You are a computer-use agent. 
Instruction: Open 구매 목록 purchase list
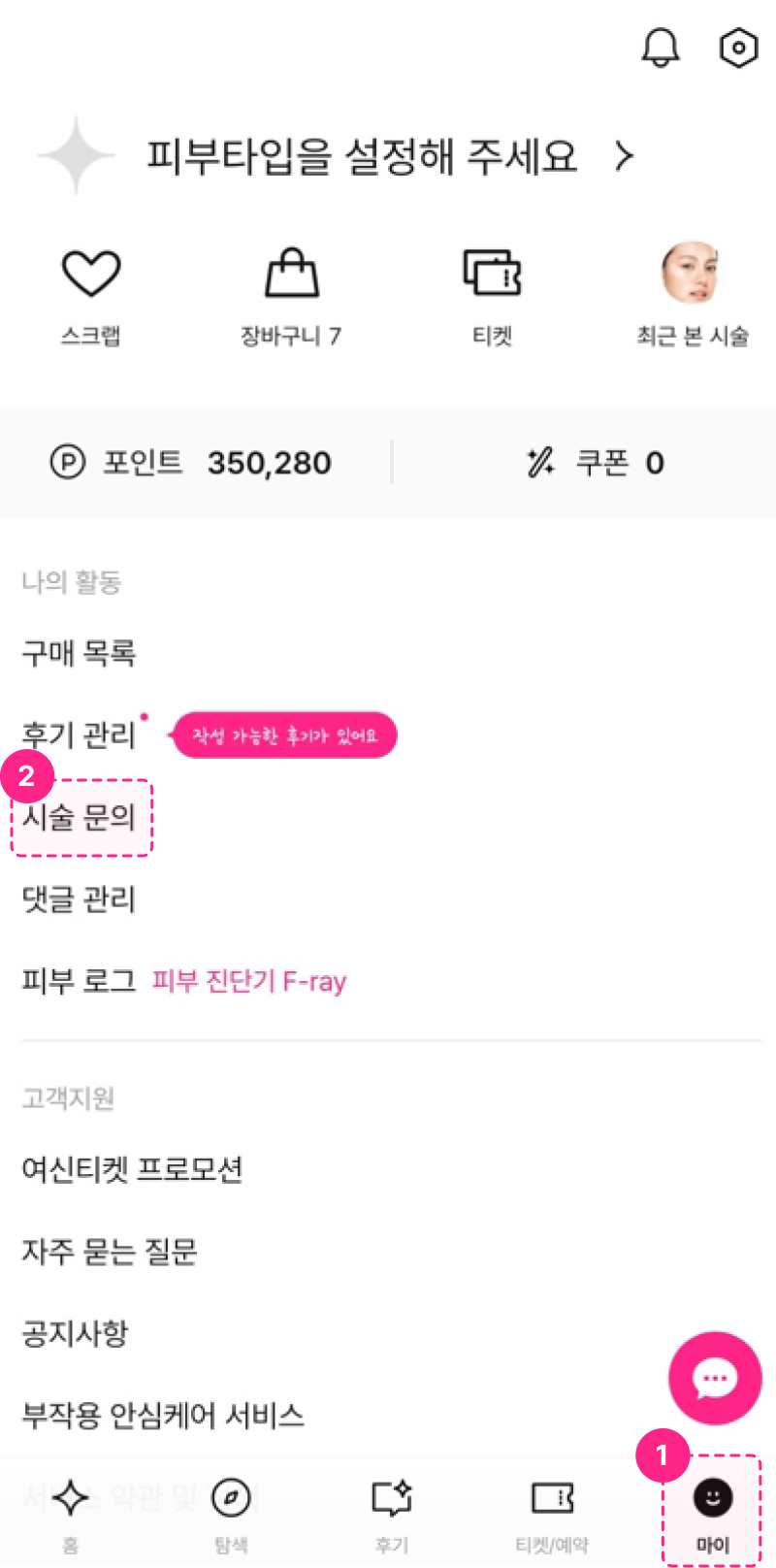pos(77,654)
